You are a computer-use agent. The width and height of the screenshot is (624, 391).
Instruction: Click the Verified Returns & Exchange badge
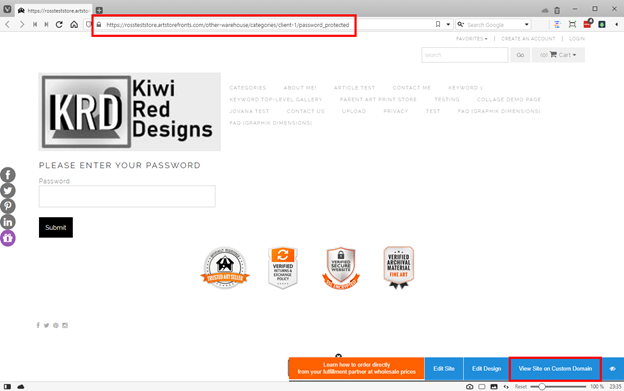[x=283, y=268]
